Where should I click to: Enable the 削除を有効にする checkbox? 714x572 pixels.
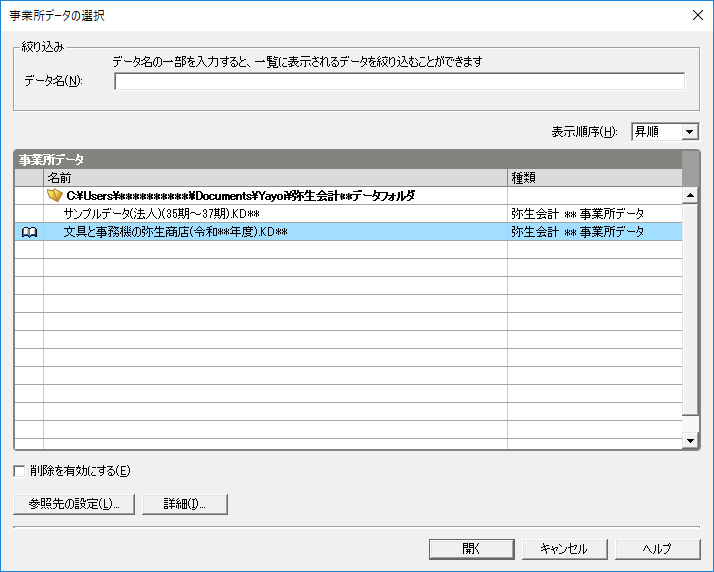pyautogui.click(x=19, y=471)
